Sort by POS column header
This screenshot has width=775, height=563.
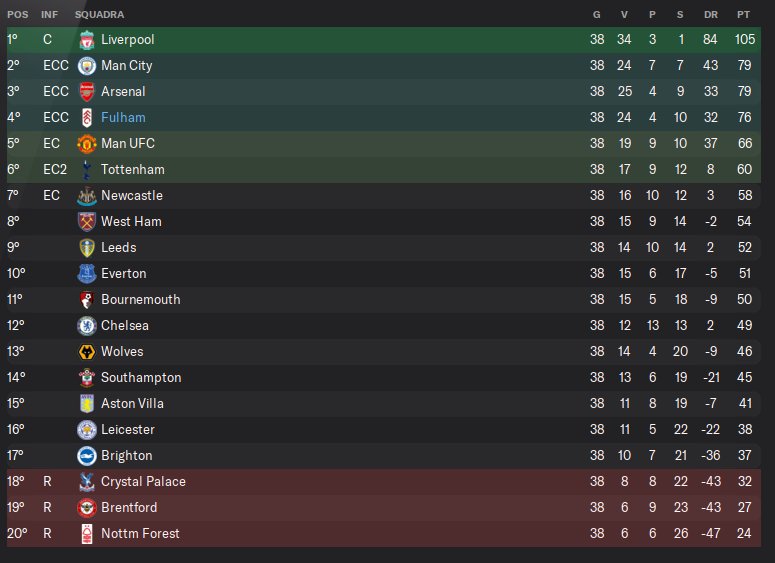point(18,15)
